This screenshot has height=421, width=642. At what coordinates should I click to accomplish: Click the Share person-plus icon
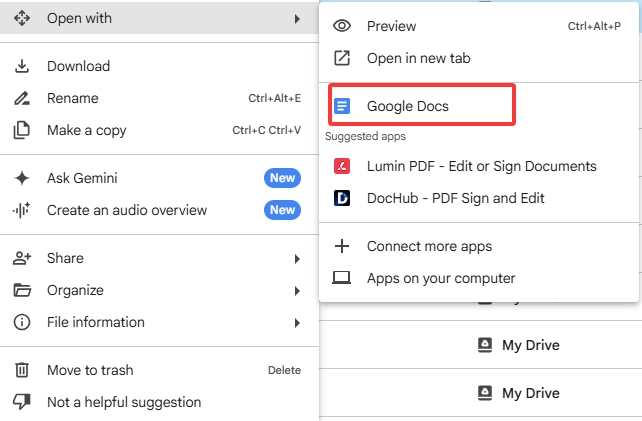22,258
